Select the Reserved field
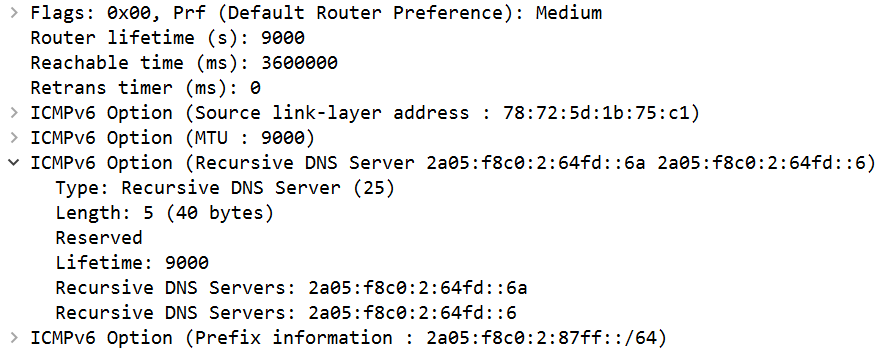This screenshot has height=360, width=881. pos(99,238)
